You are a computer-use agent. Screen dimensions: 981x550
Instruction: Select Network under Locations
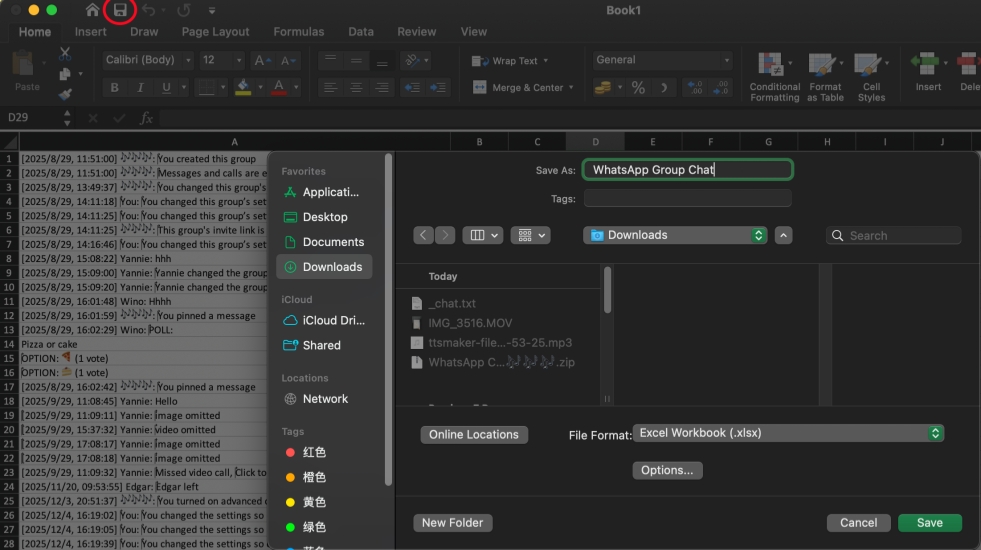[325, 399]
